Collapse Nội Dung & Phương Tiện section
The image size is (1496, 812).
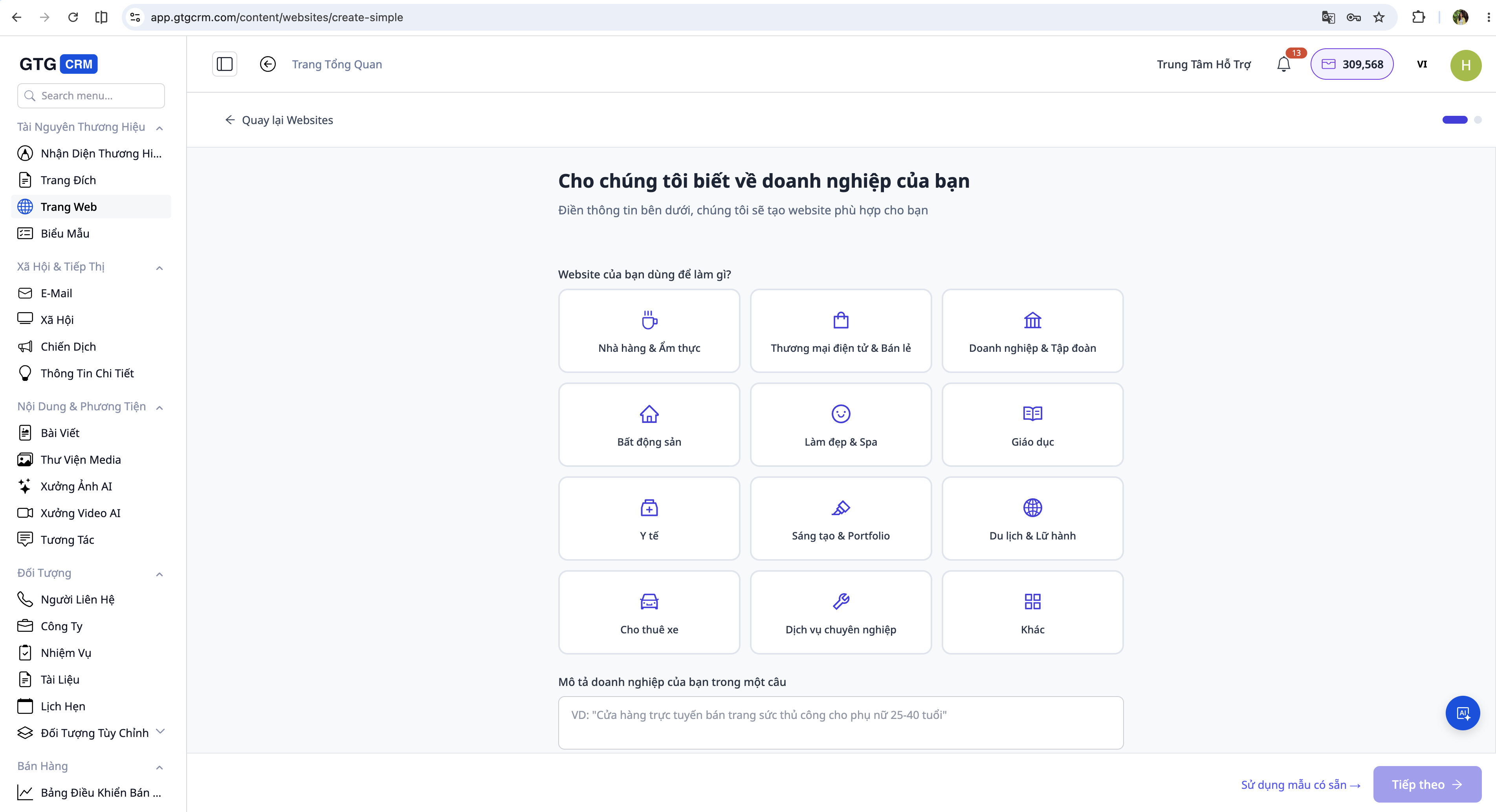coord(159,408)
